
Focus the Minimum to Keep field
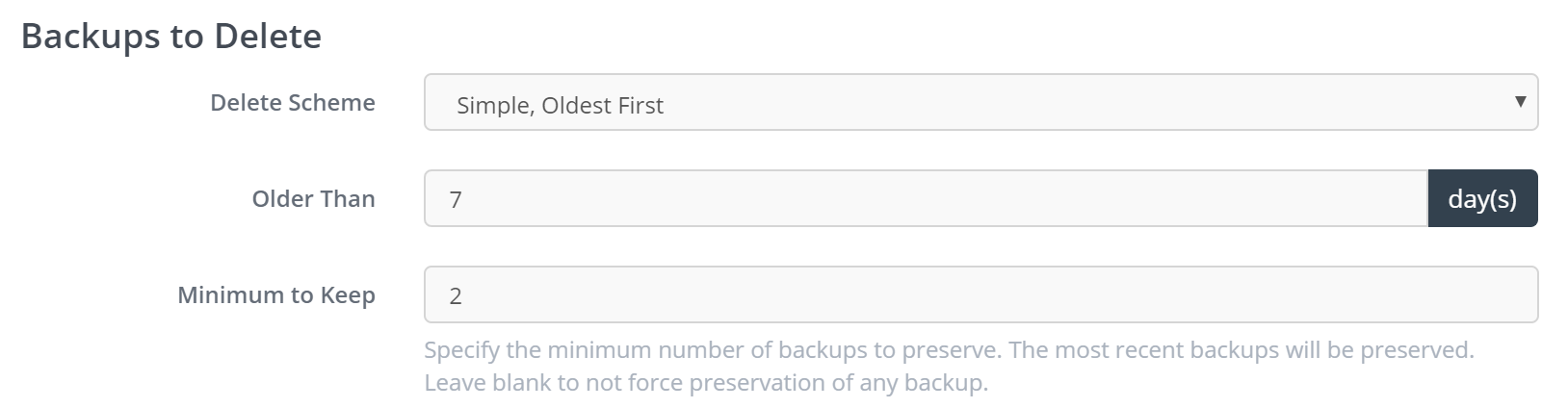[980, 294]
